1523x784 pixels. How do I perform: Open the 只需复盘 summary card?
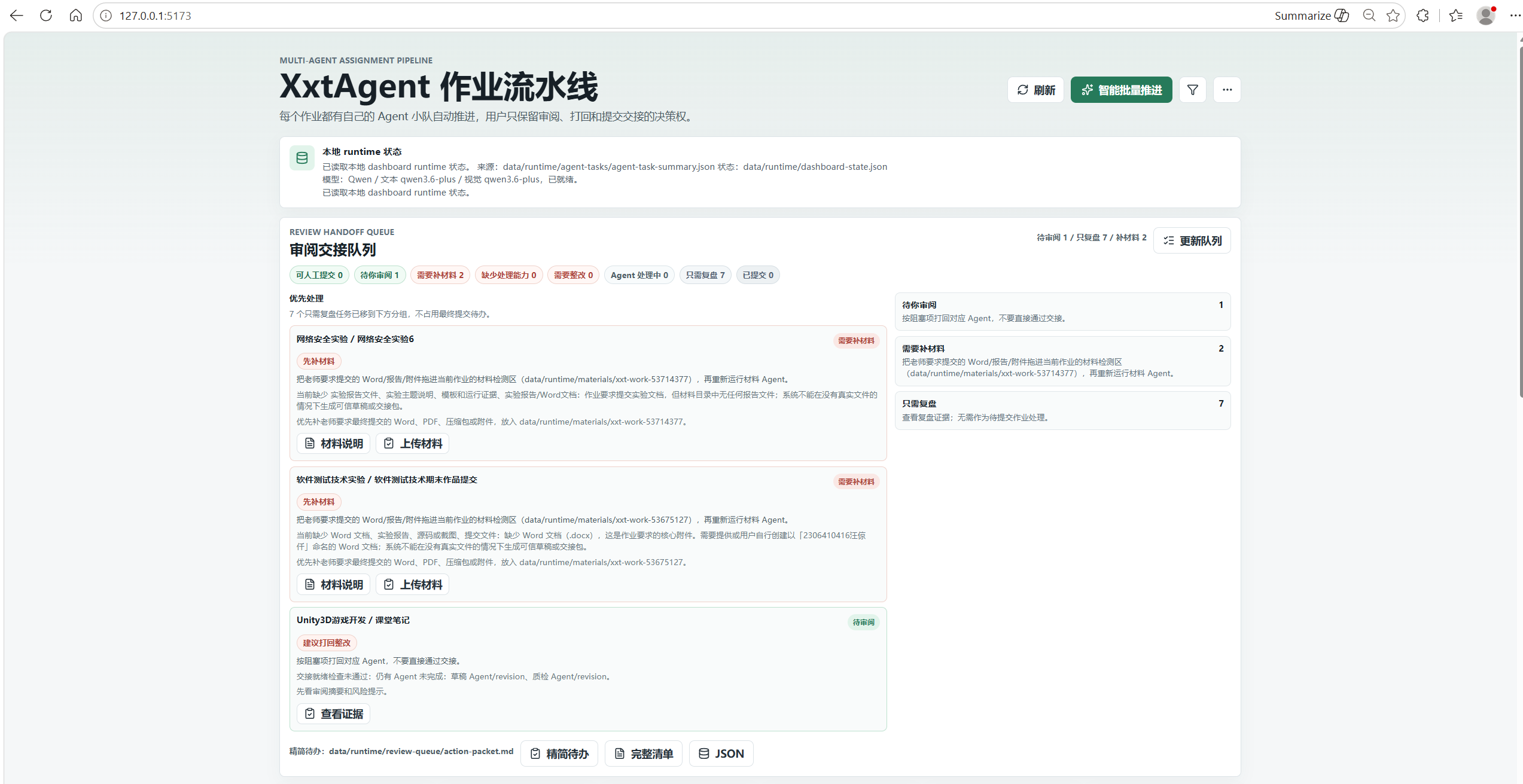(x=1062, y=410)
